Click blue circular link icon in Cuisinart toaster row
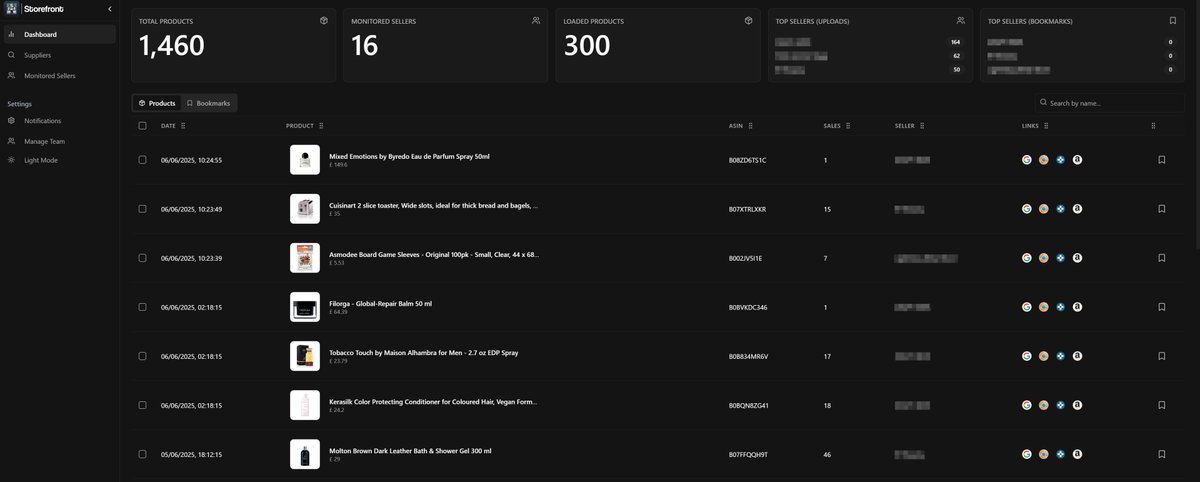The height and width of the screenshot is (482, 1200). (x=1060, y=209)
